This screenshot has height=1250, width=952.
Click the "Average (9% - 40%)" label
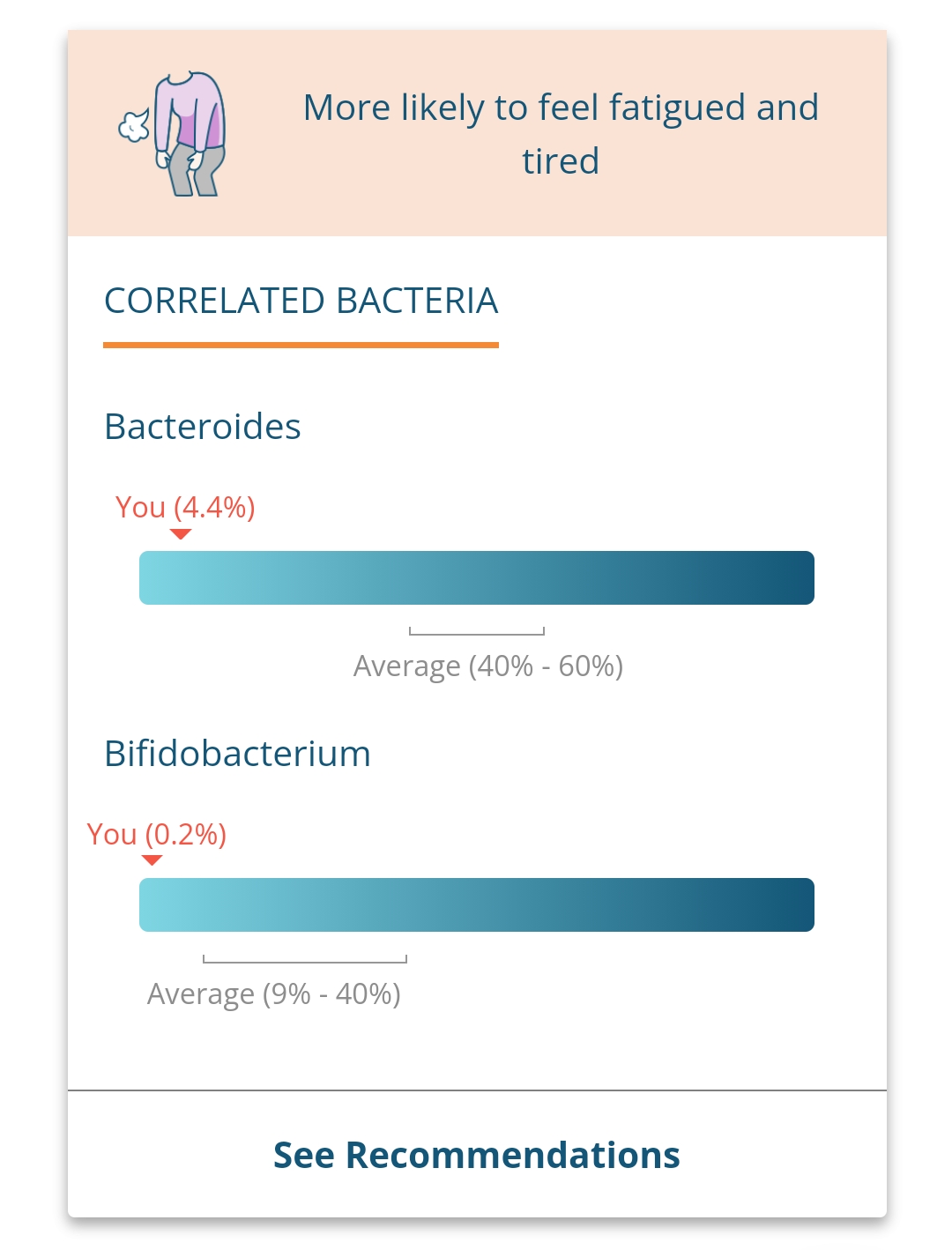pyautogui.click(x=274, y=994)
